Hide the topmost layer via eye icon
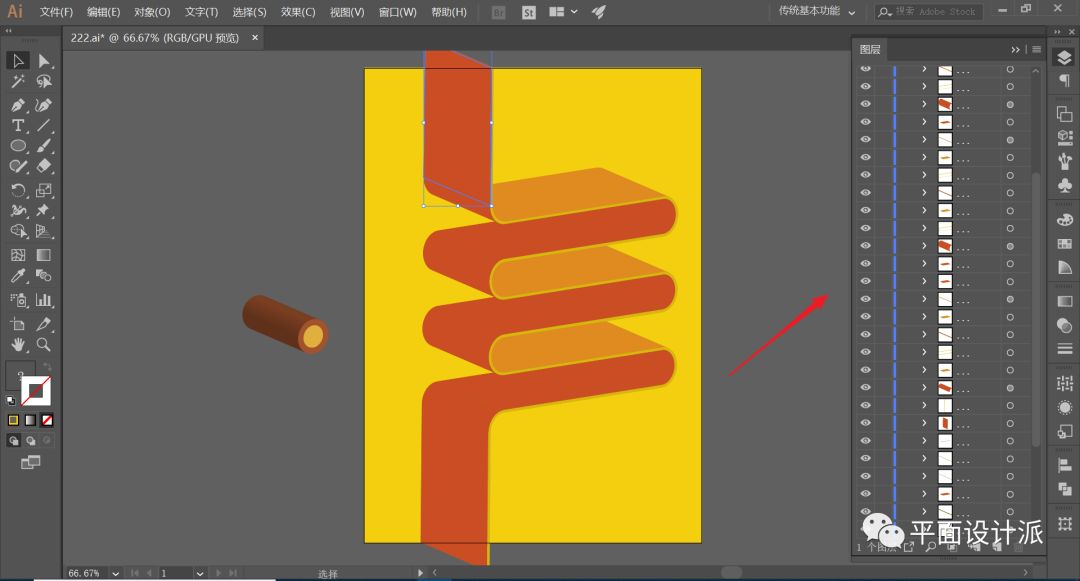 pyautogui.click(x=865, y=69)
